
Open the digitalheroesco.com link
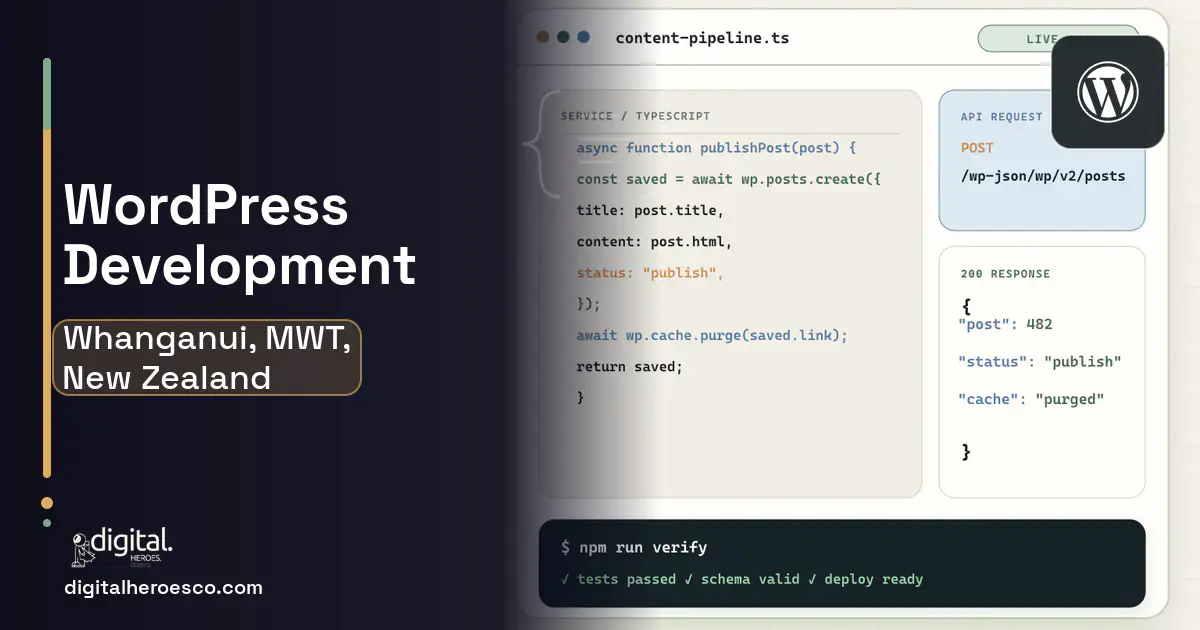(163, 588)
